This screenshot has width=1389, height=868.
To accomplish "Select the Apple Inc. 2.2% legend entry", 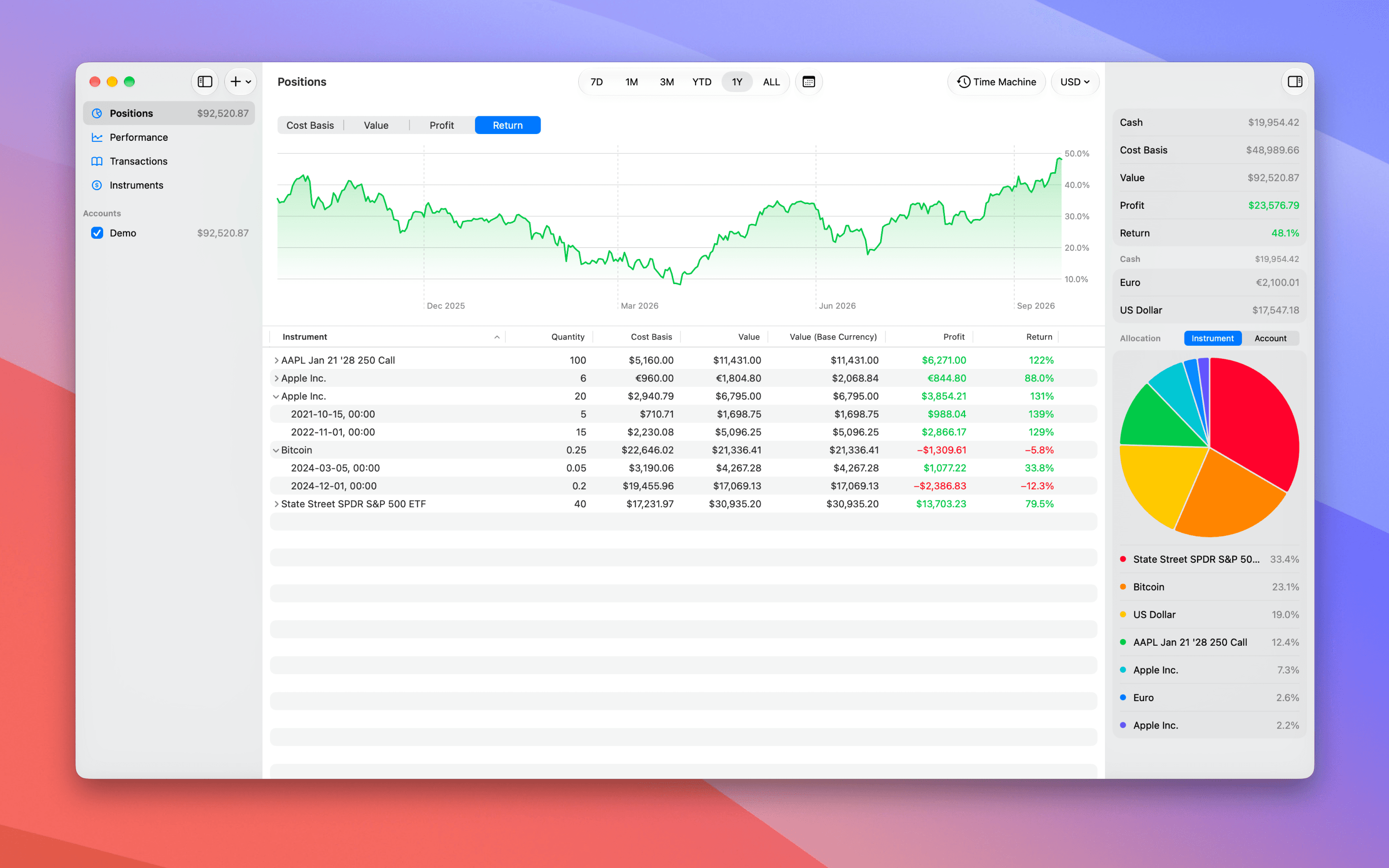I will pyautogui.click(x=1210, y=725).
